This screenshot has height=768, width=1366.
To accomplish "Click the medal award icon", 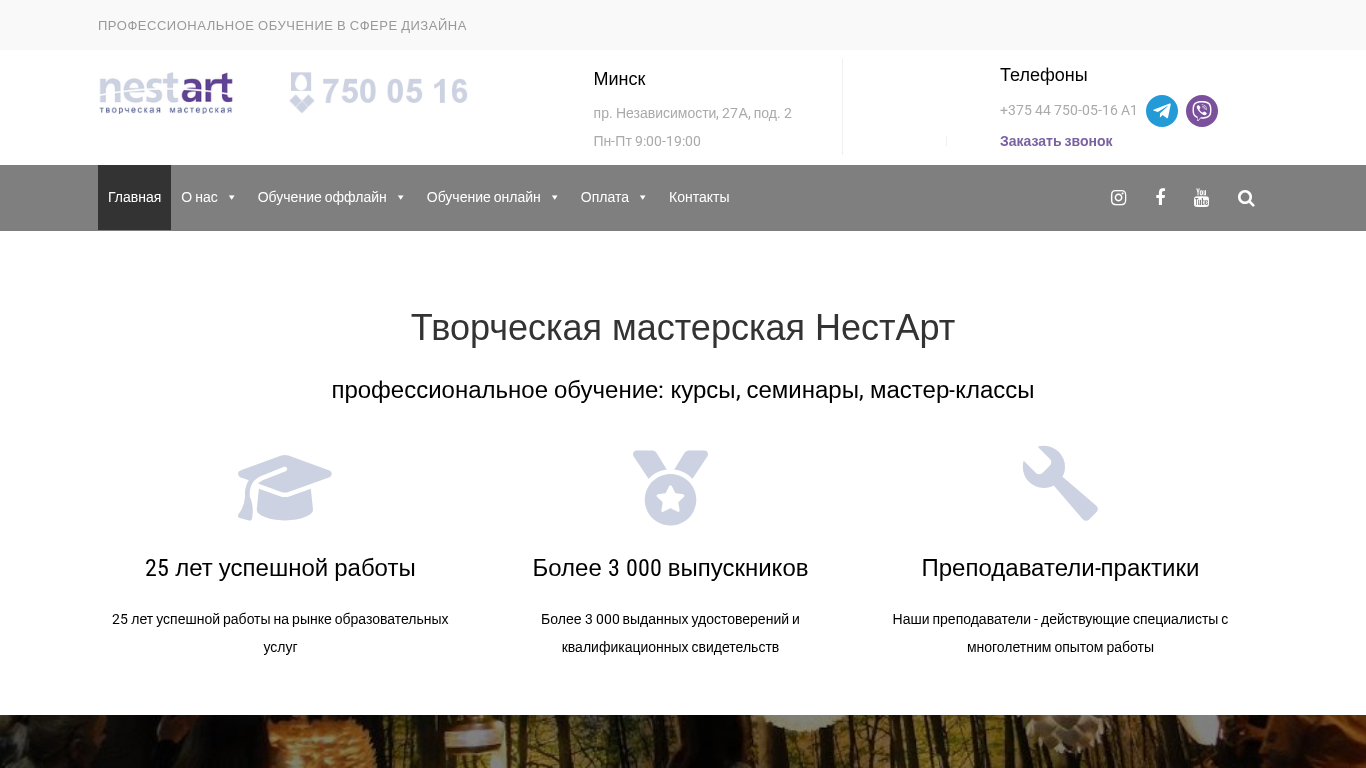I will [670, 487].
